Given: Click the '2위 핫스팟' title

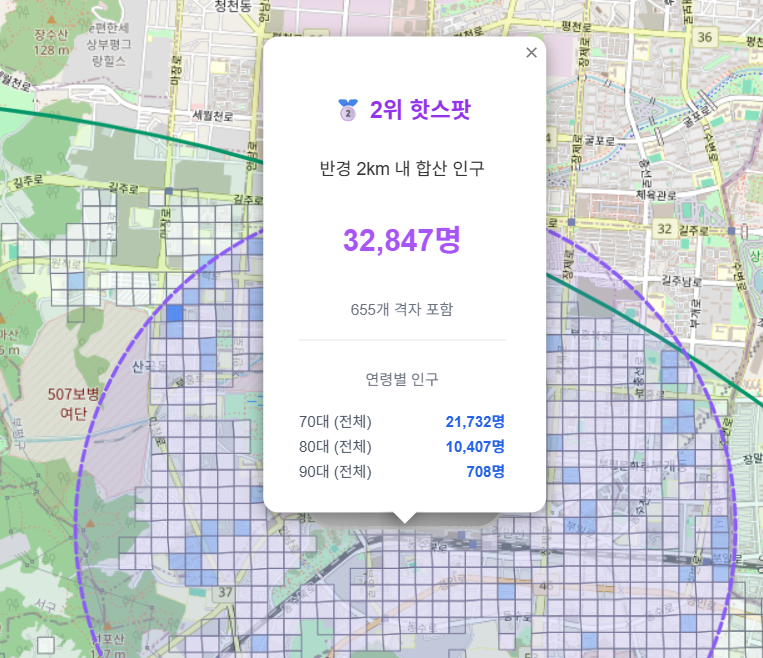Looking at the screenshot, I should point(420,110).
